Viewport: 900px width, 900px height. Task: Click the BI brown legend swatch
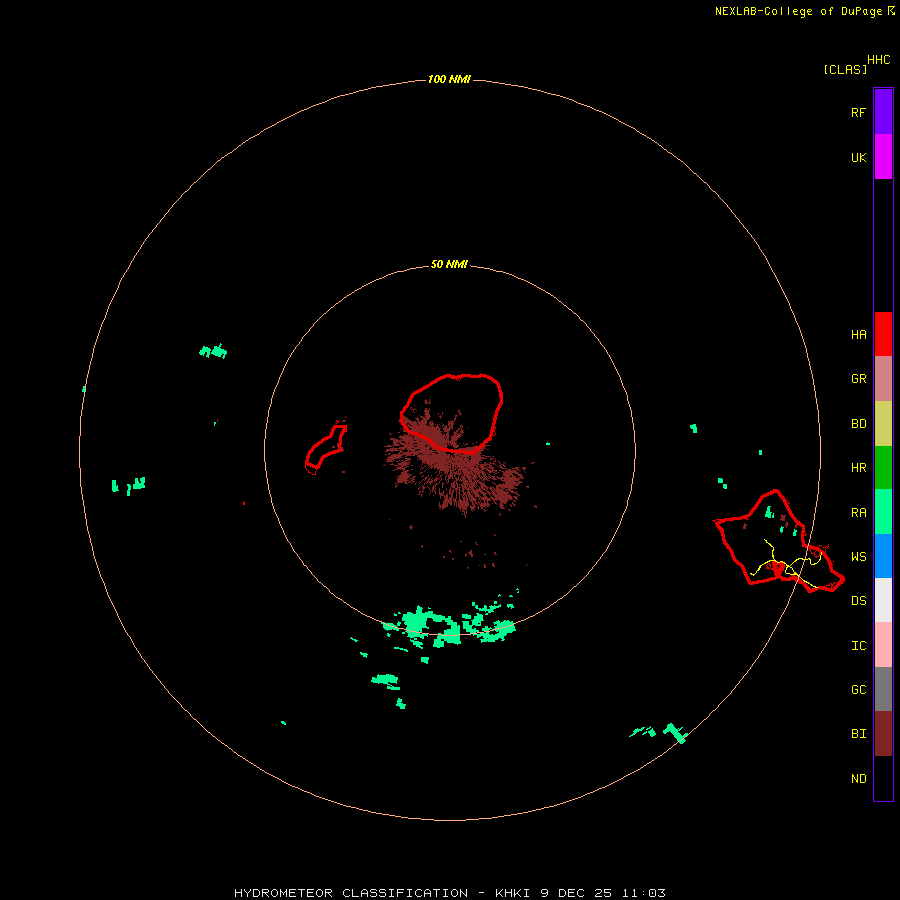coord(883,734)
